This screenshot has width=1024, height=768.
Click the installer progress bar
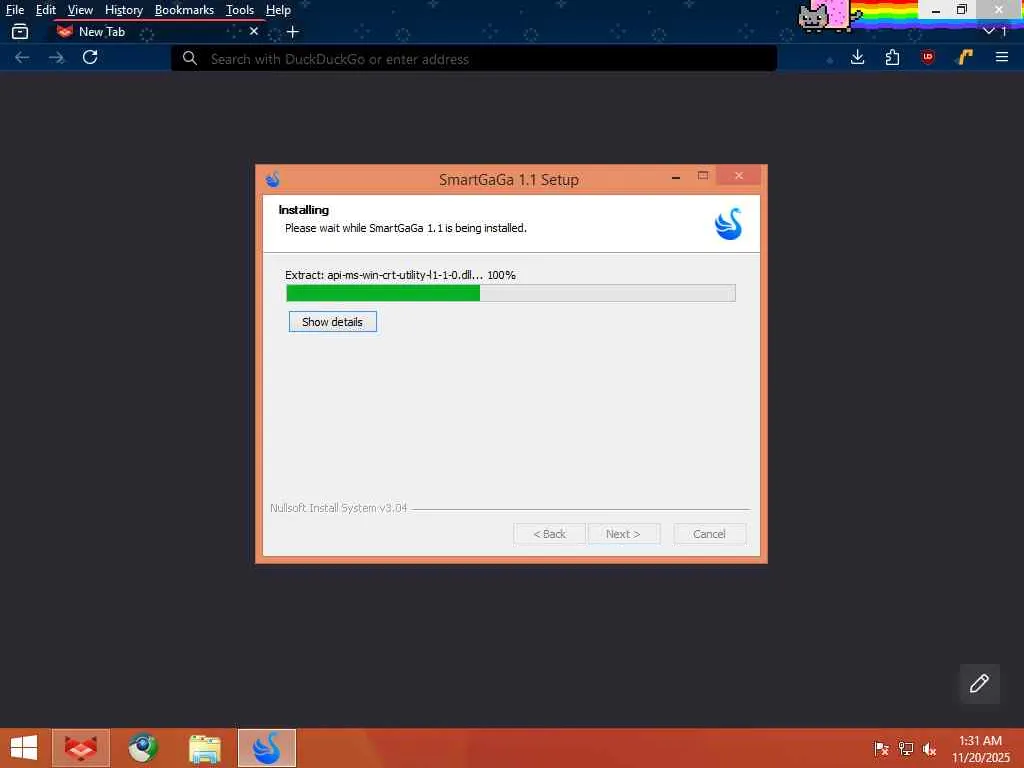[511, 293]
